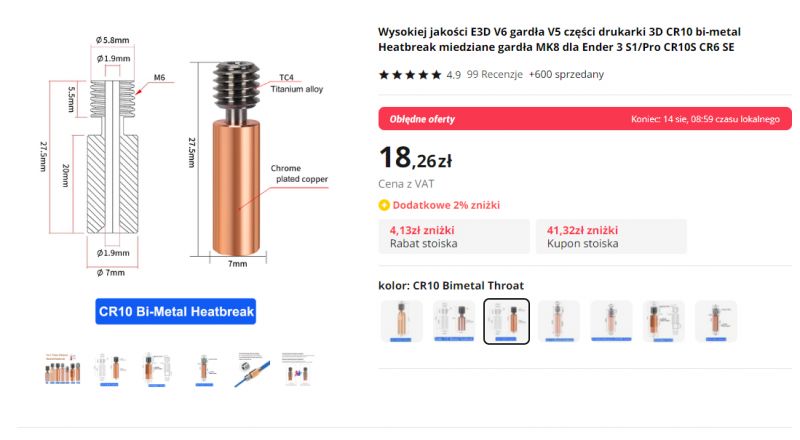Viewport: 800px width, 440px height.
Task: Open the sixth gallery thumbnail image
Action: click(x=302, y=369)
